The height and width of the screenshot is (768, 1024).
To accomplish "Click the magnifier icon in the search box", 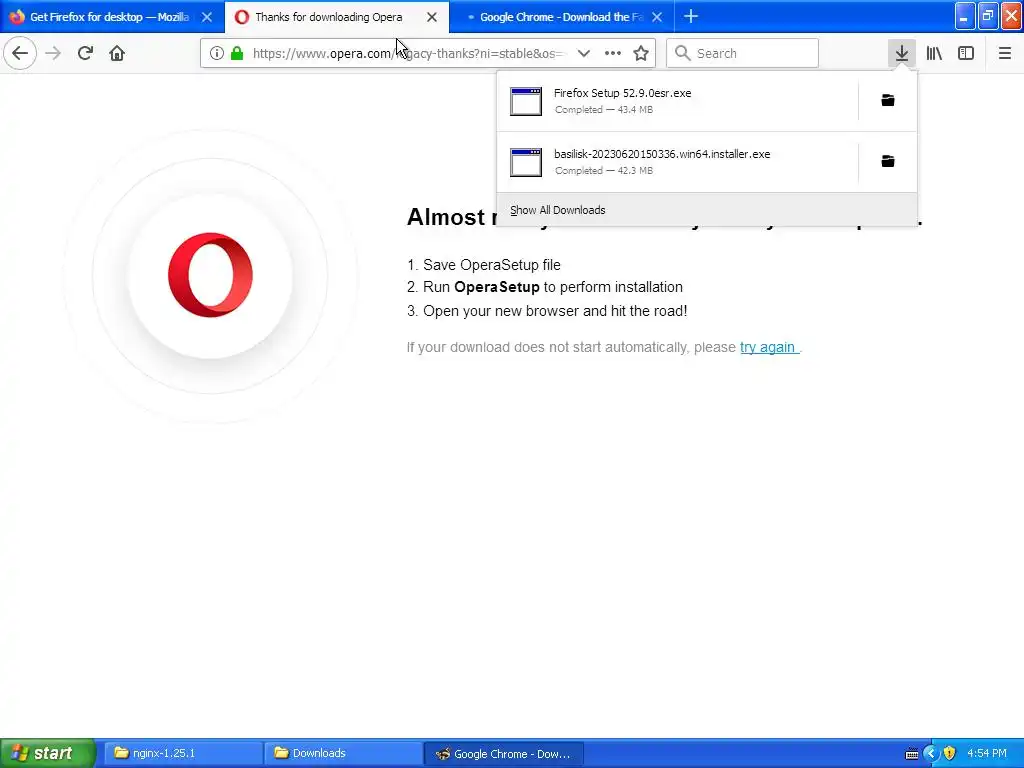I will tap(682, 53).
